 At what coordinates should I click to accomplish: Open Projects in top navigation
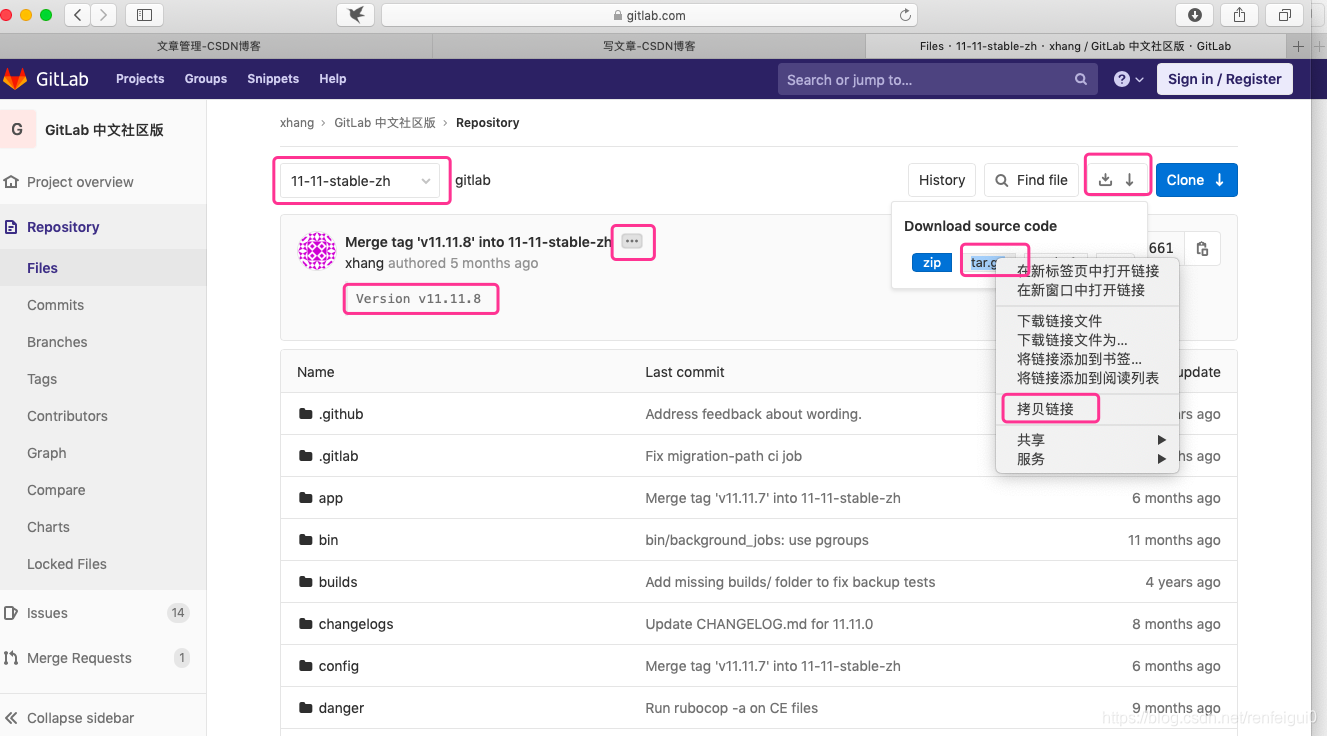pyautogui.click(x=140, y=79)
